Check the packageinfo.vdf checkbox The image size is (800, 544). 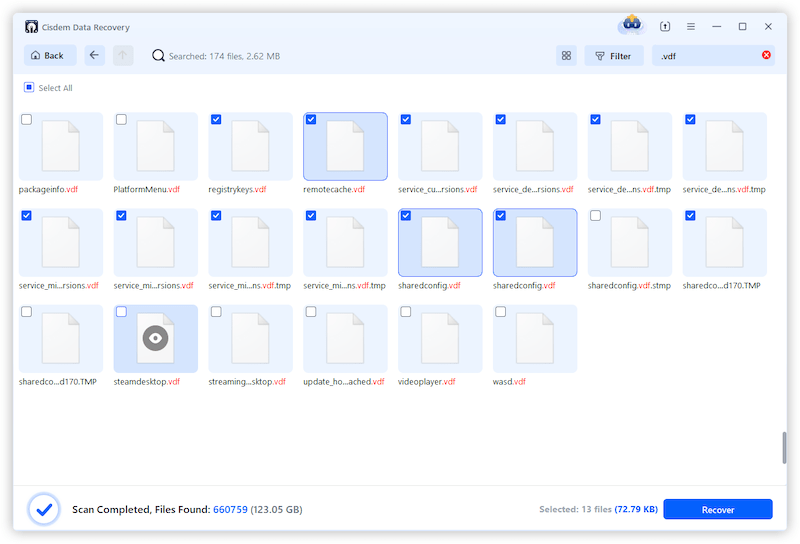point(27,119)
